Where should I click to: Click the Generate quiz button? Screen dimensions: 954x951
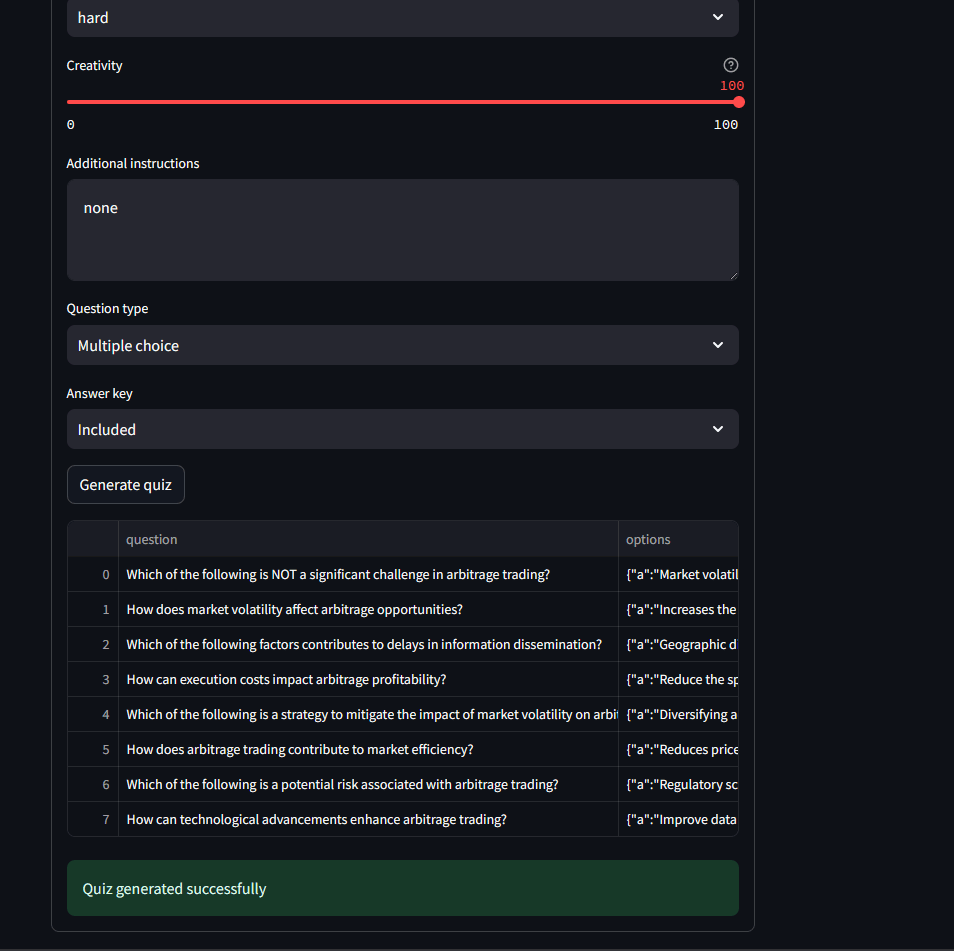pyautogui.click(x=126, y=484)
